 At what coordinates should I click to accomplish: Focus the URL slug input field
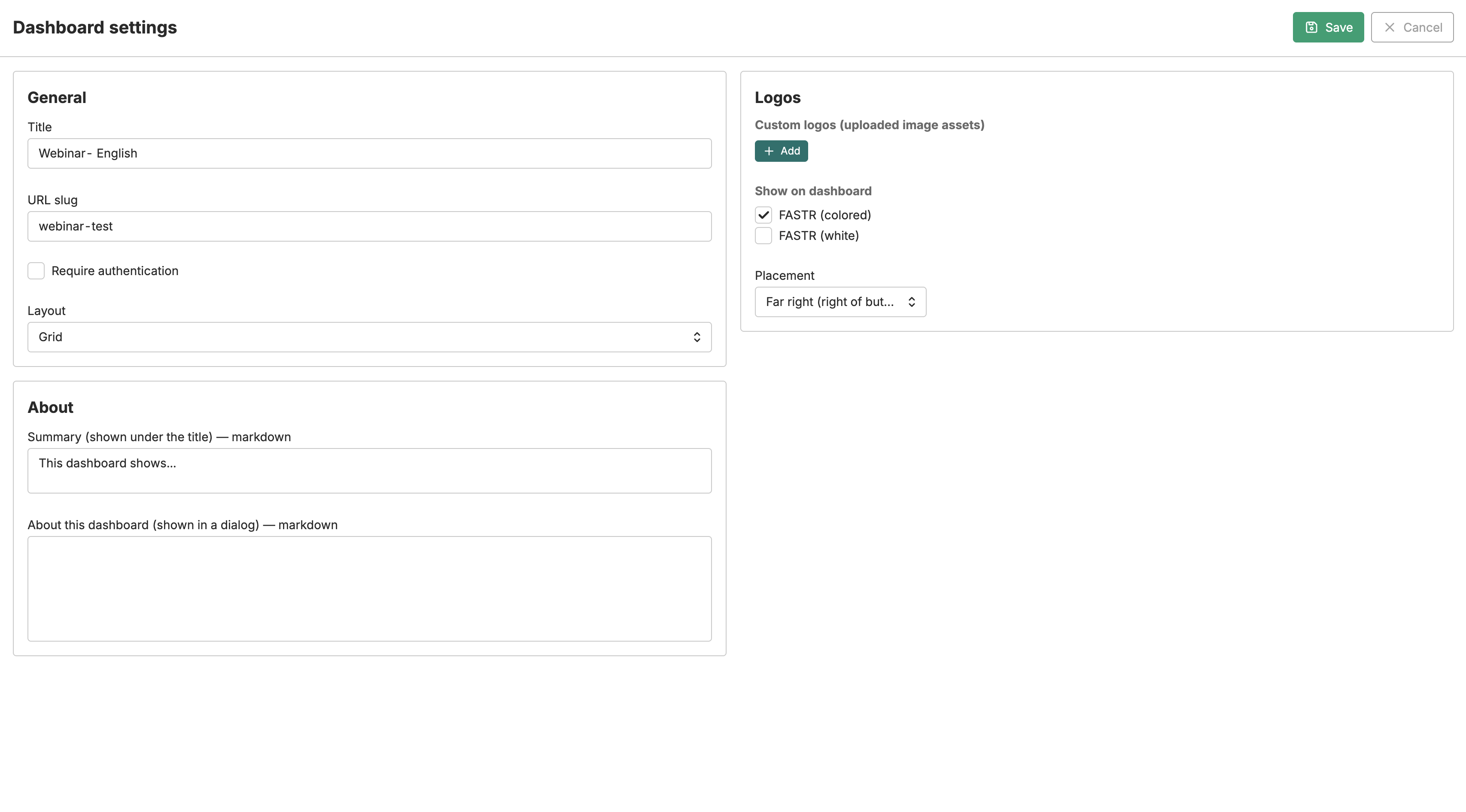[x=369, y=226]
